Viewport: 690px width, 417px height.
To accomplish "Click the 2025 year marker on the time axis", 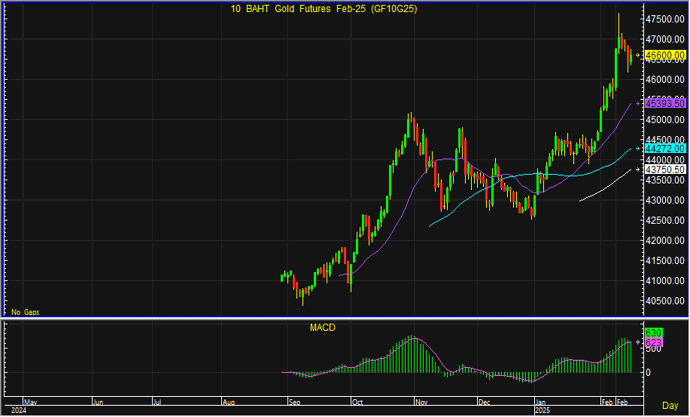I will tap(544, 410).
